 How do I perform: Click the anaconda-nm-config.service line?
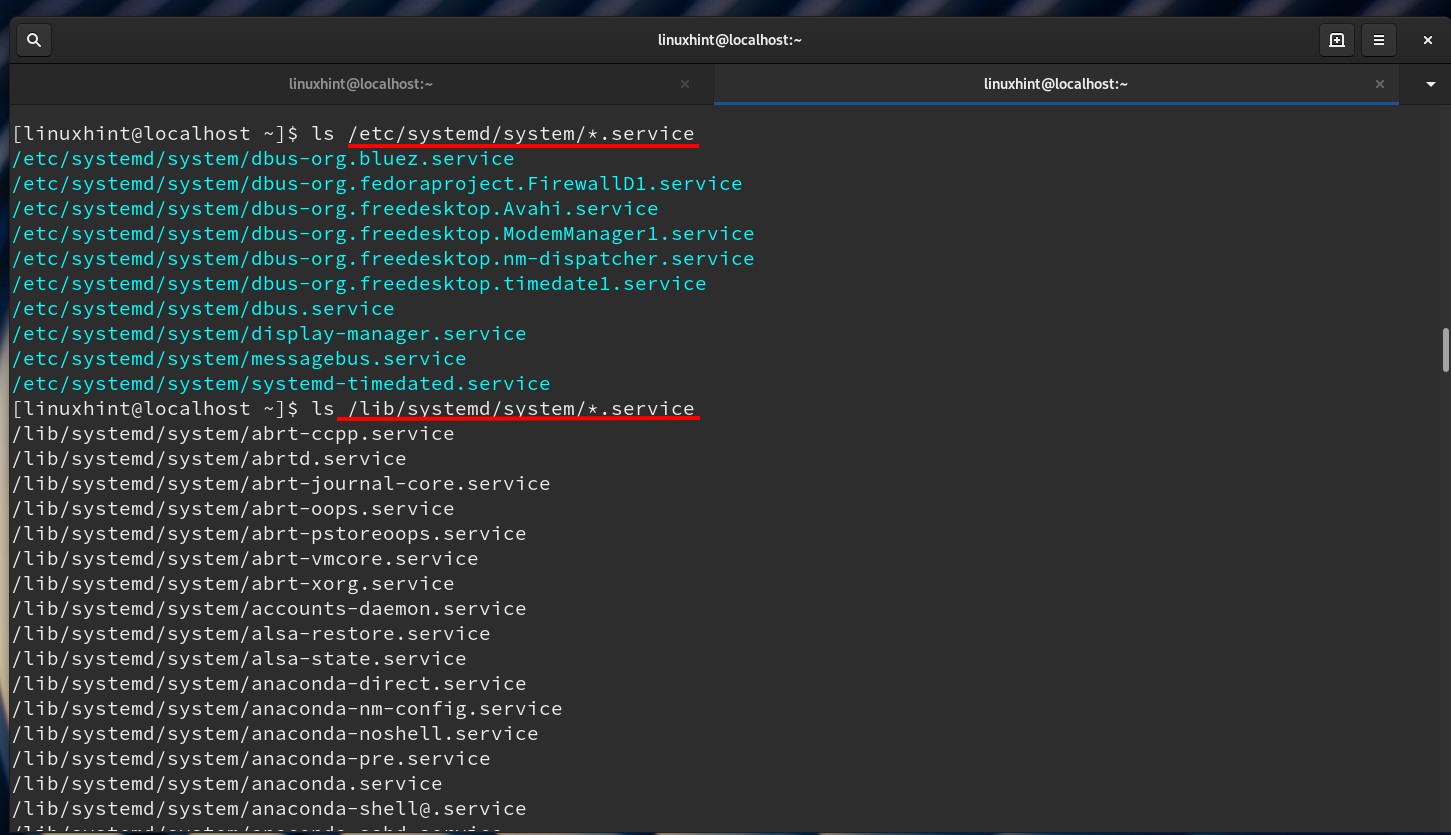[287, 709]
